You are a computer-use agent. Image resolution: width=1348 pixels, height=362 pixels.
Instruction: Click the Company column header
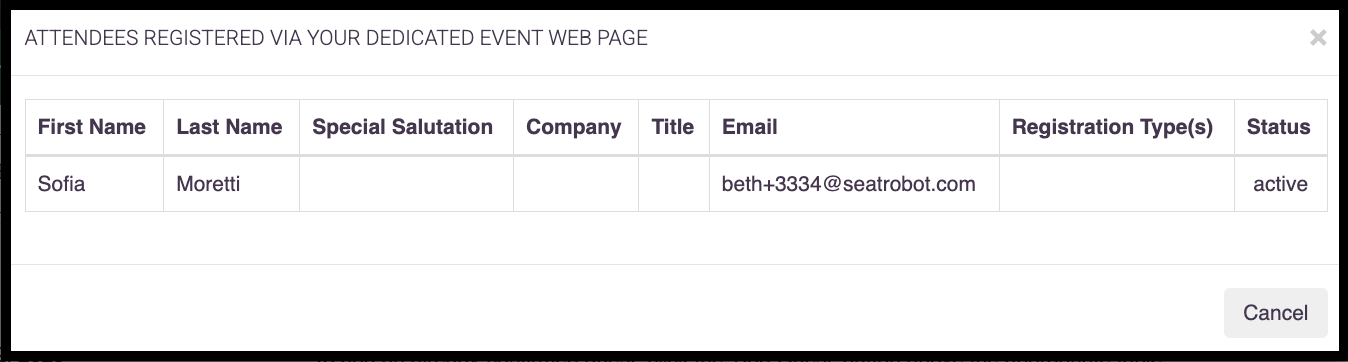point(576,127)
